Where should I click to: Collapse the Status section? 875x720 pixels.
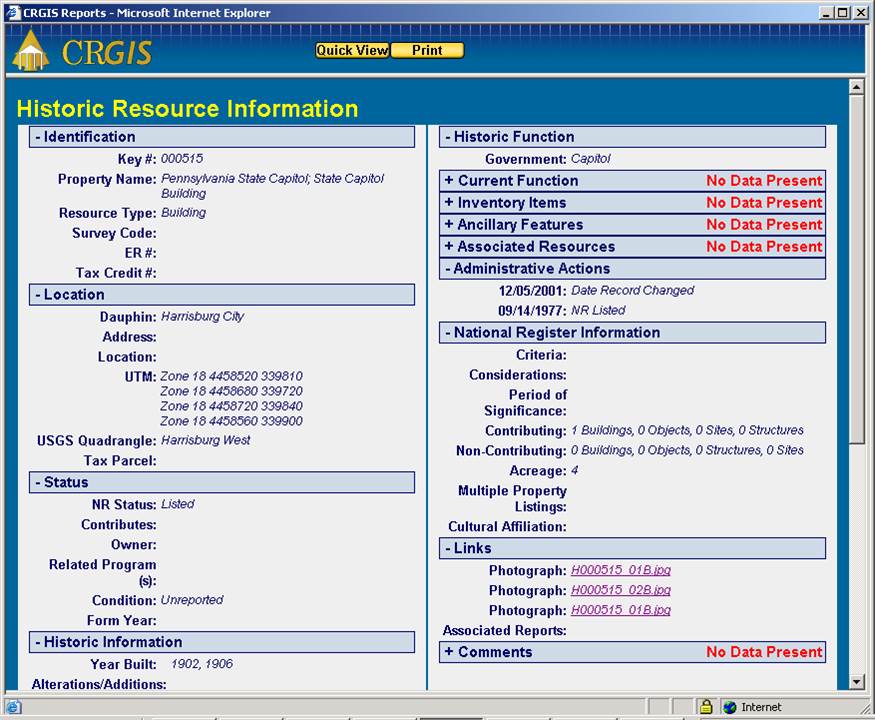click(x=222, y=482)
